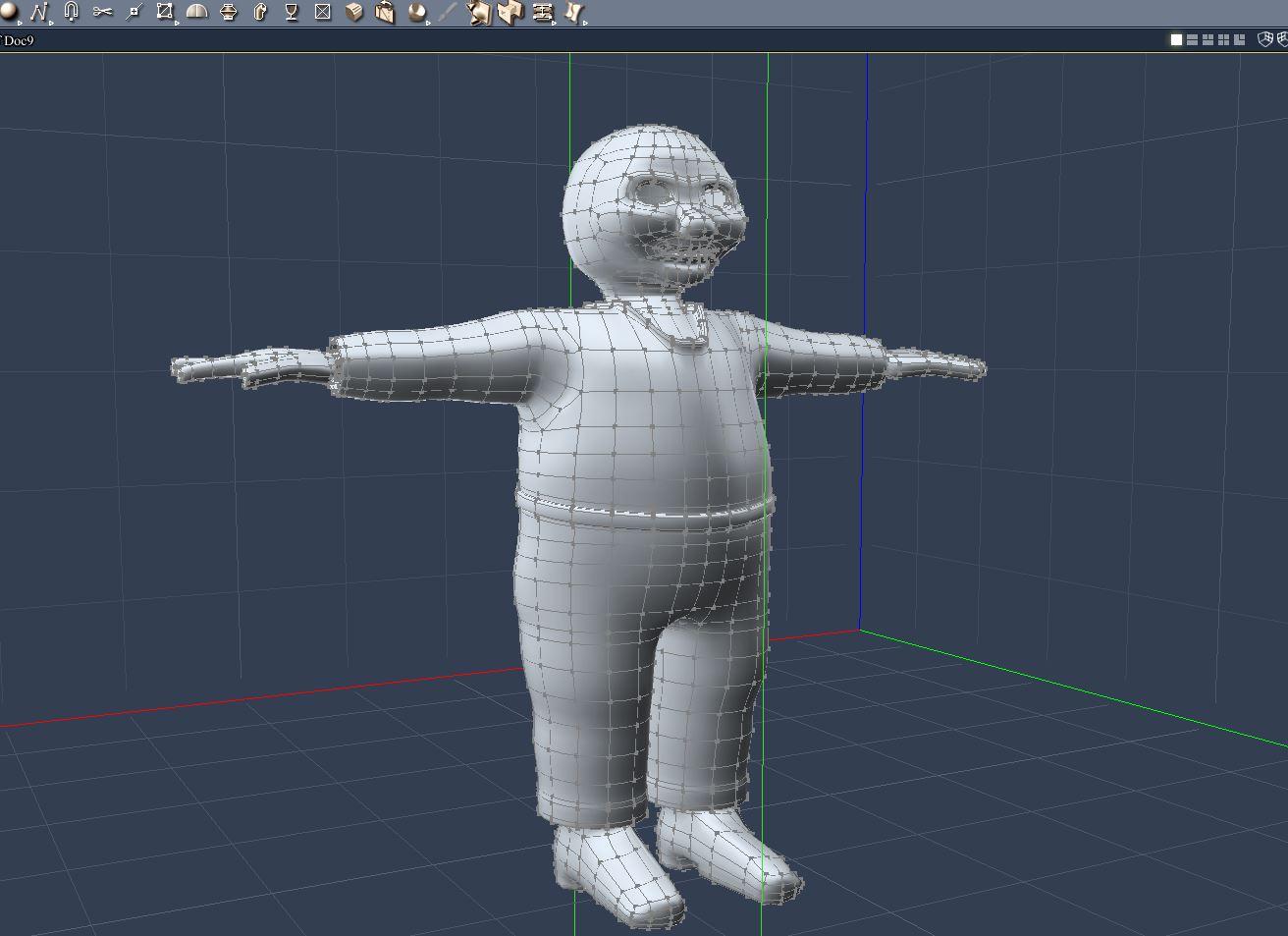1288x936 pixels.
Task: Select the line-with-point insert tool
Action: coord(134,12)
